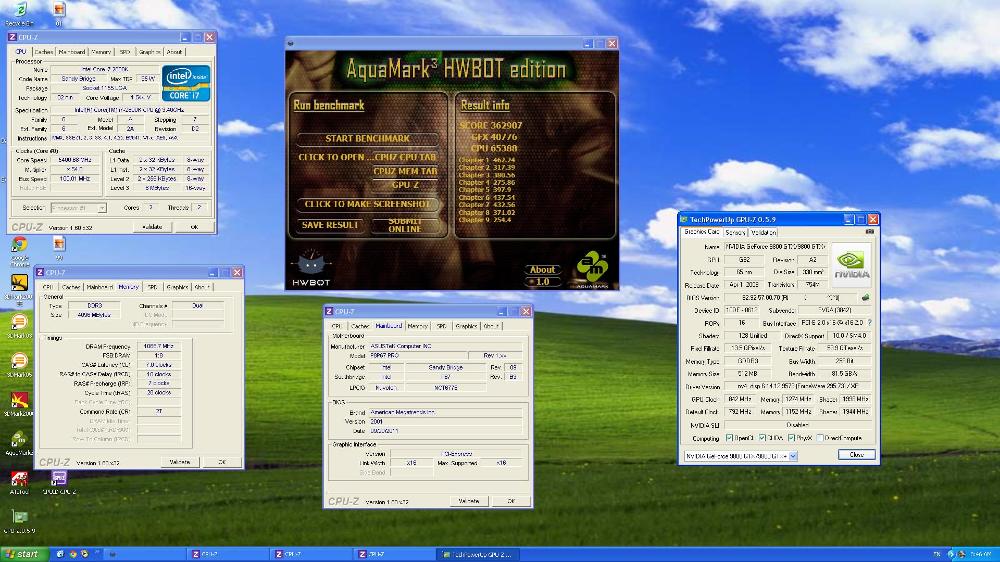The width and height of the screenshot is (1000, 562).
Task: Switch to Caches tab in CPU-Z CPU window
Action: pos(43,52)
